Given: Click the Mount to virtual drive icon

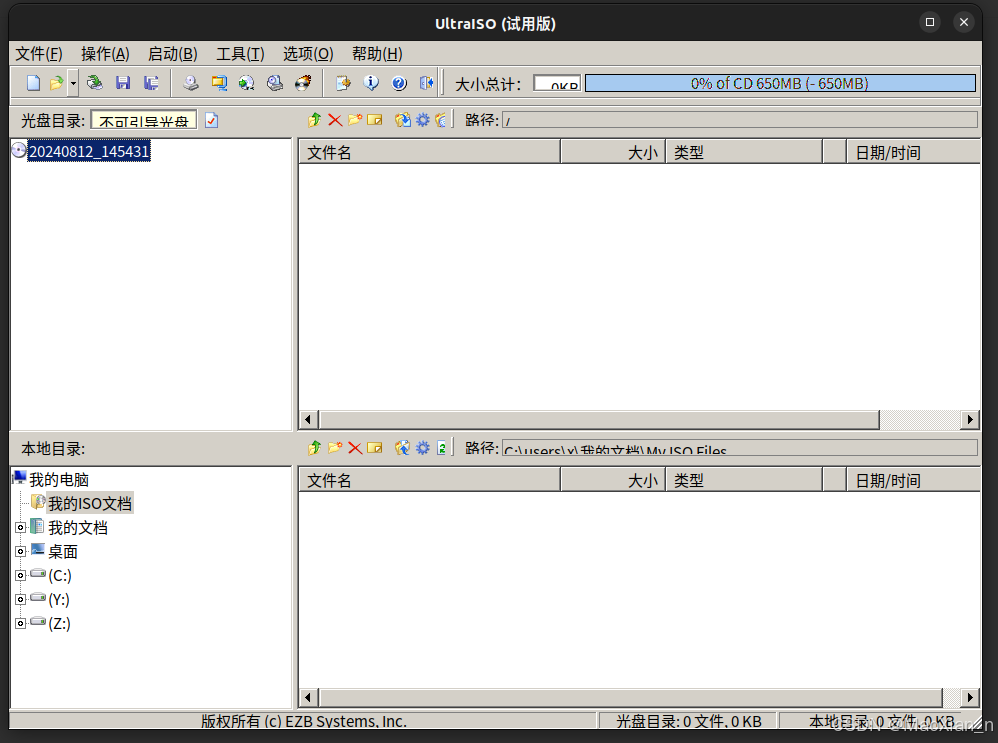Looking at the screenshot, I should coord(274,83).
